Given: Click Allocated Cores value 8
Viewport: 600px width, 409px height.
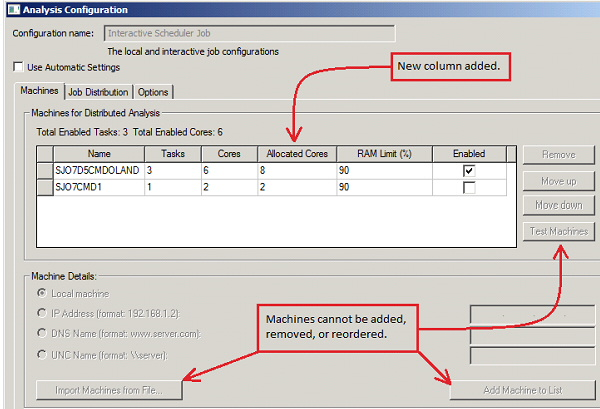Looking at the screenshot, I should [x=297, y=171].
